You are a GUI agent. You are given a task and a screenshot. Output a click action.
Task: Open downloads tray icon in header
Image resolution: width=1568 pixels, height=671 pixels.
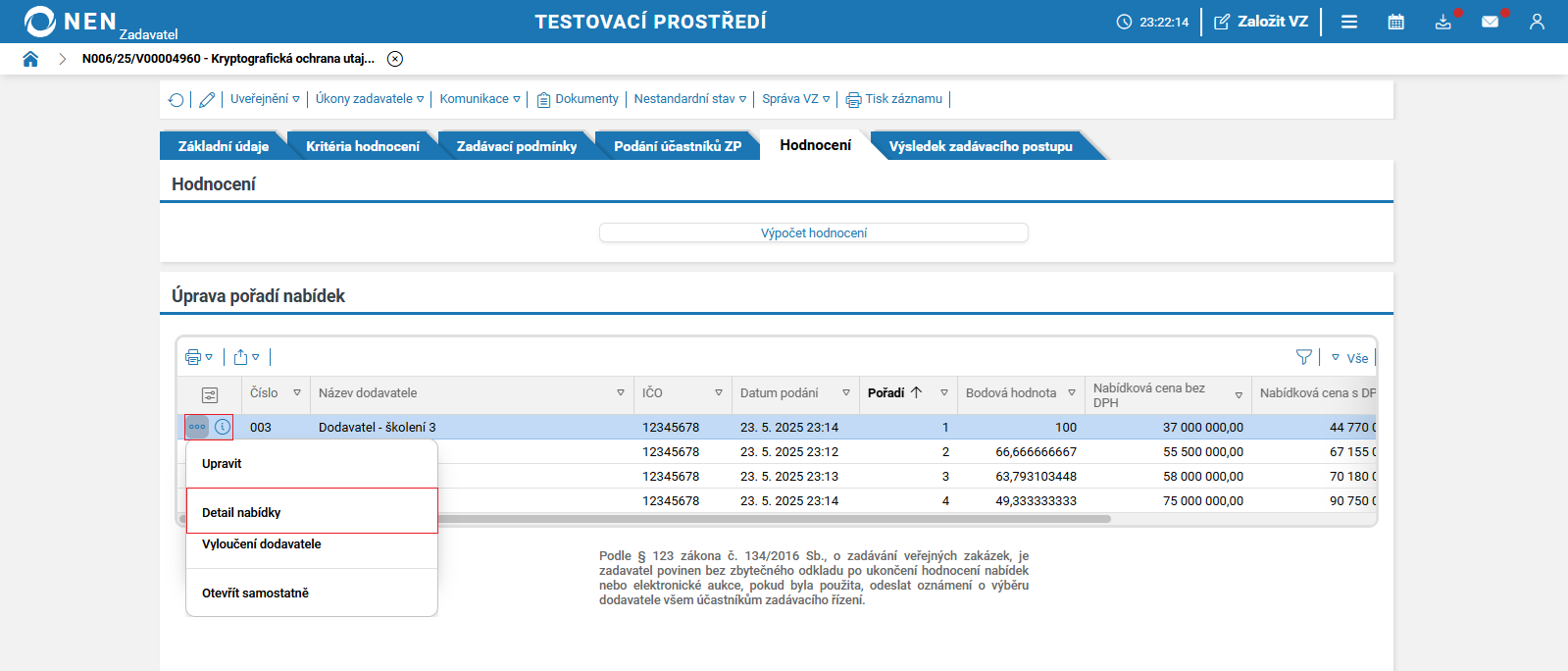1443,22
